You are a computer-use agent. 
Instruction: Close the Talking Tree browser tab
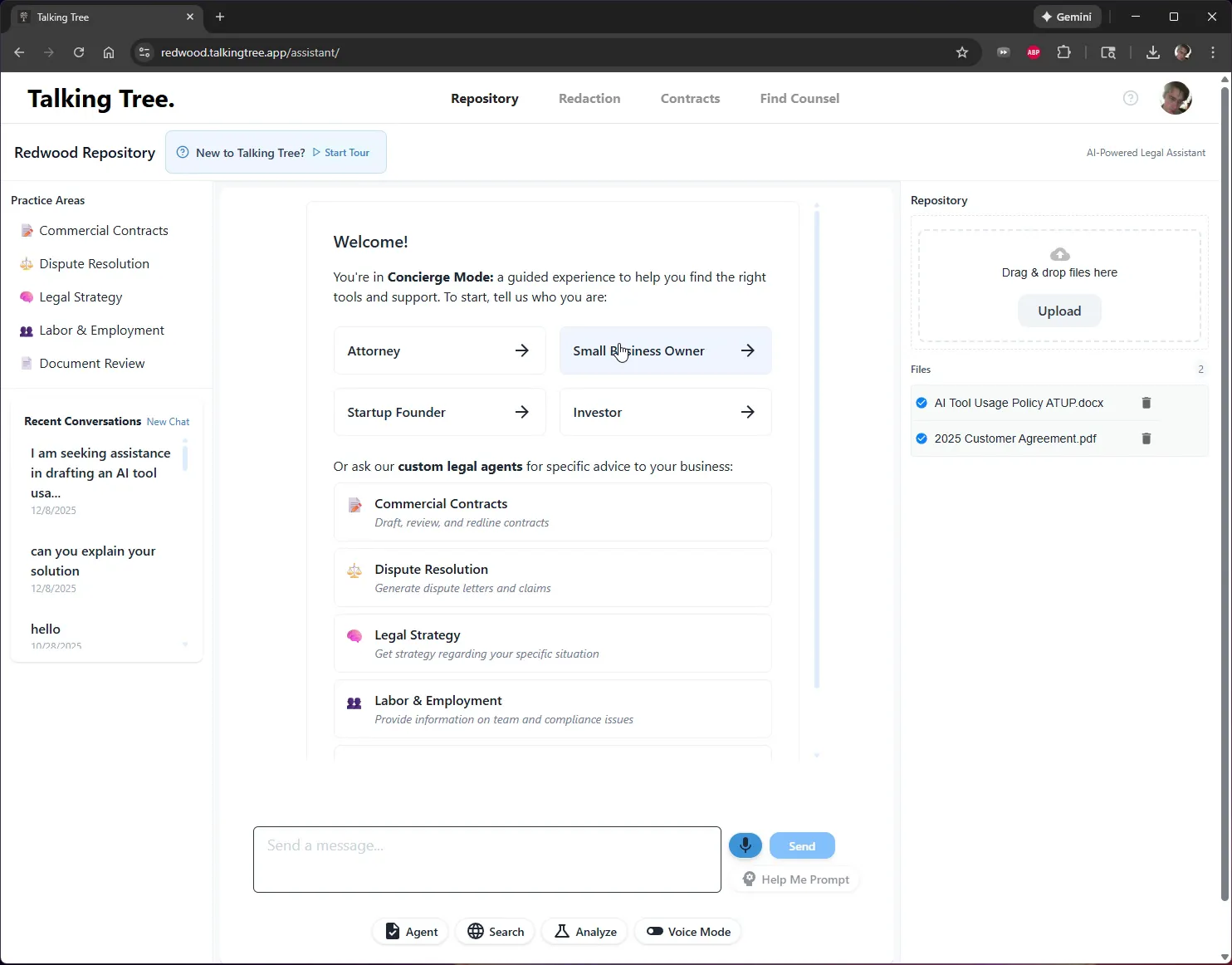(190, 17)
